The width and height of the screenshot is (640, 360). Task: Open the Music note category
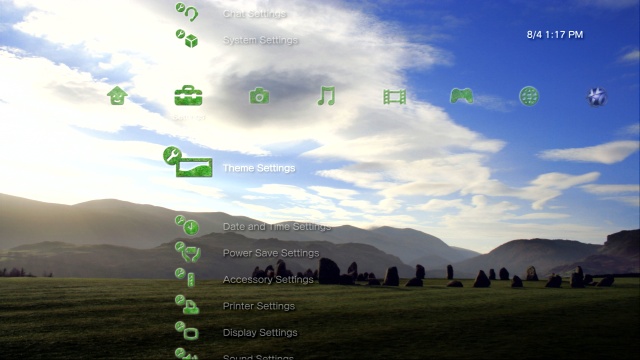[326, 96]
